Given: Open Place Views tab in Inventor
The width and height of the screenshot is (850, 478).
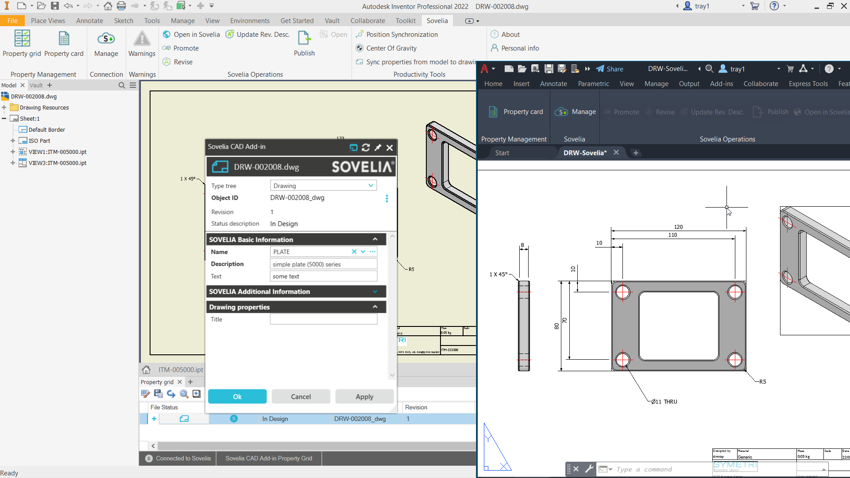Looking at the screenshot, I should tap(48, 21).
